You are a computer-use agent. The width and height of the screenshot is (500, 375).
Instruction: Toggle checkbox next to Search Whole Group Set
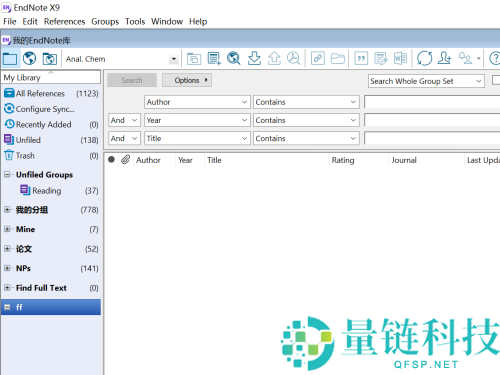click(496, 80)
